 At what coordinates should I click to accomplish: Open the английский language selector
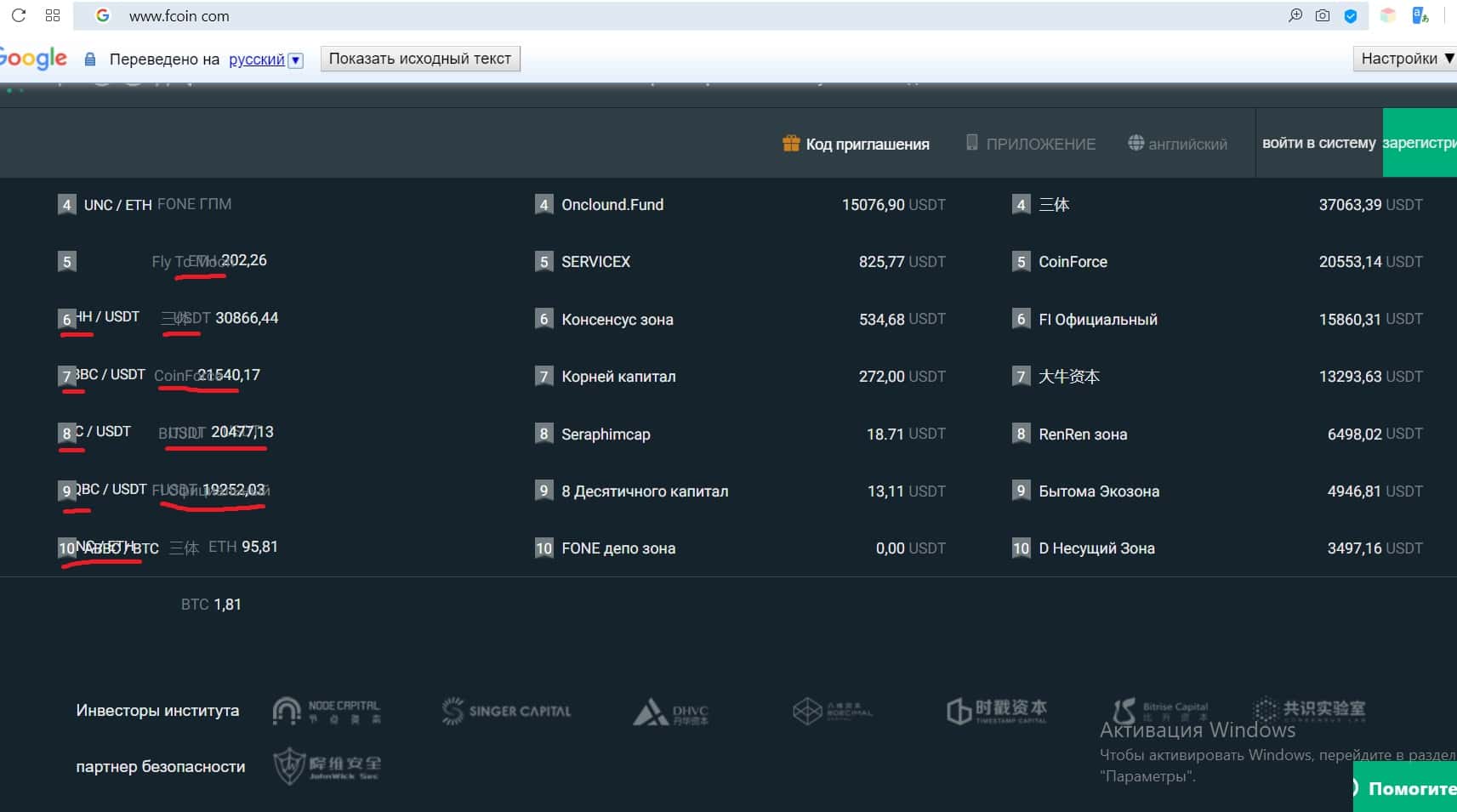1178,144
